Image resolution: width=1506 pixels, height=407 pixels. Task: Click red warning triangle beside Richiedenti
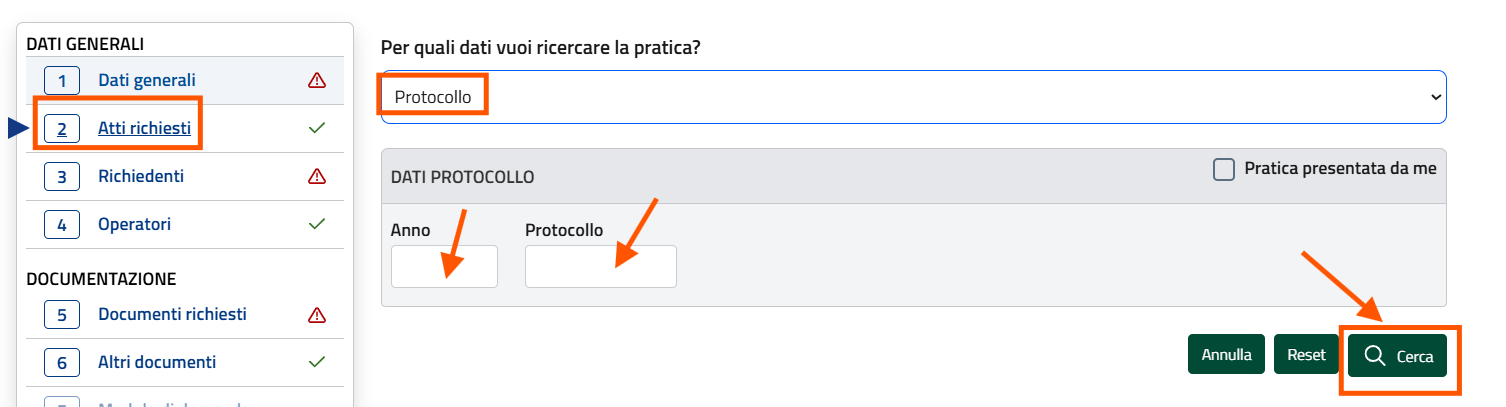pos(317,176)
